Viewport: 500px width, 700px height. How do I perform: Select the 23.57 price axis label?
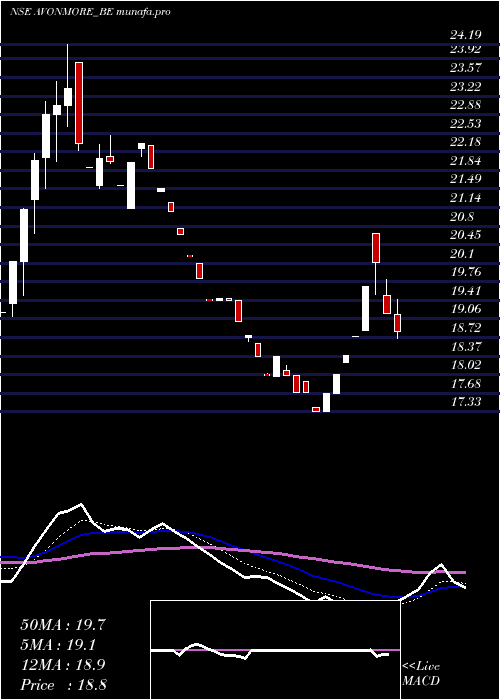click(x=465, y=68)
